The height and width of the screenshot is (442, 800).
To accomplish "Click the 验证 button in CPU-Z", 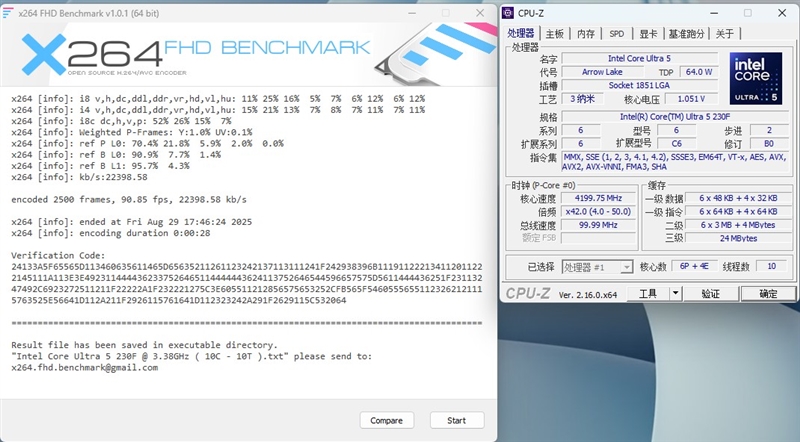I will (710, 294).
